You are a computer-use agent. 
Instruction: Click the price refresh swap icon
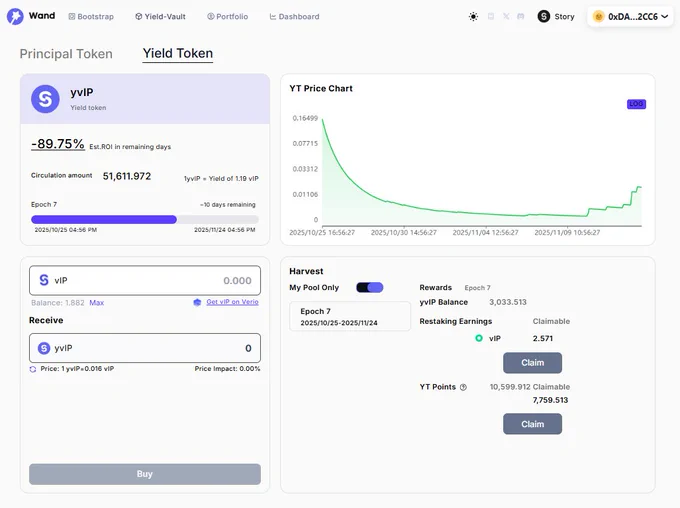33,369
